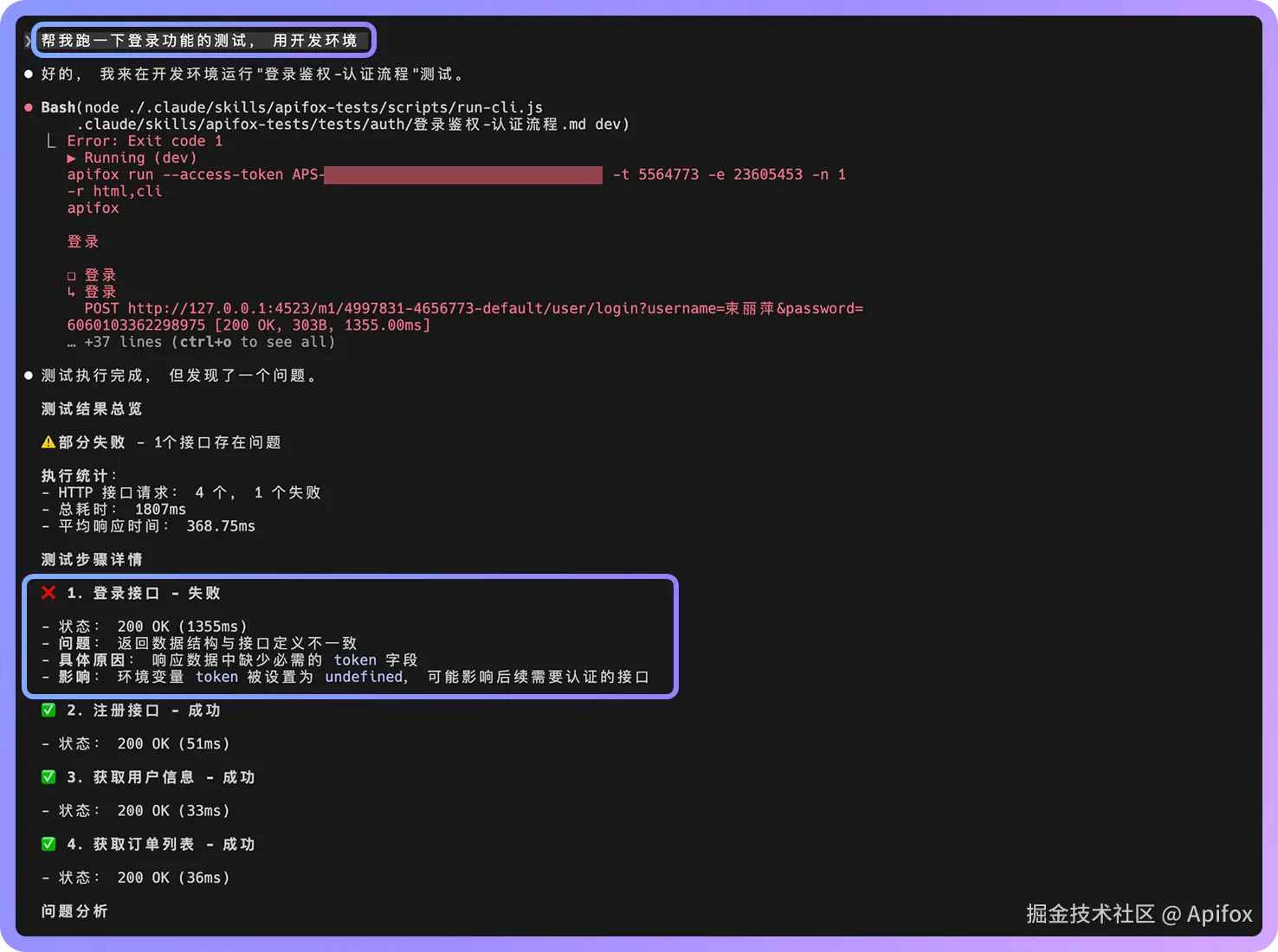1278x952 pixels.
Task: Click the redacted access-token bar
Action: coord(463,175)
